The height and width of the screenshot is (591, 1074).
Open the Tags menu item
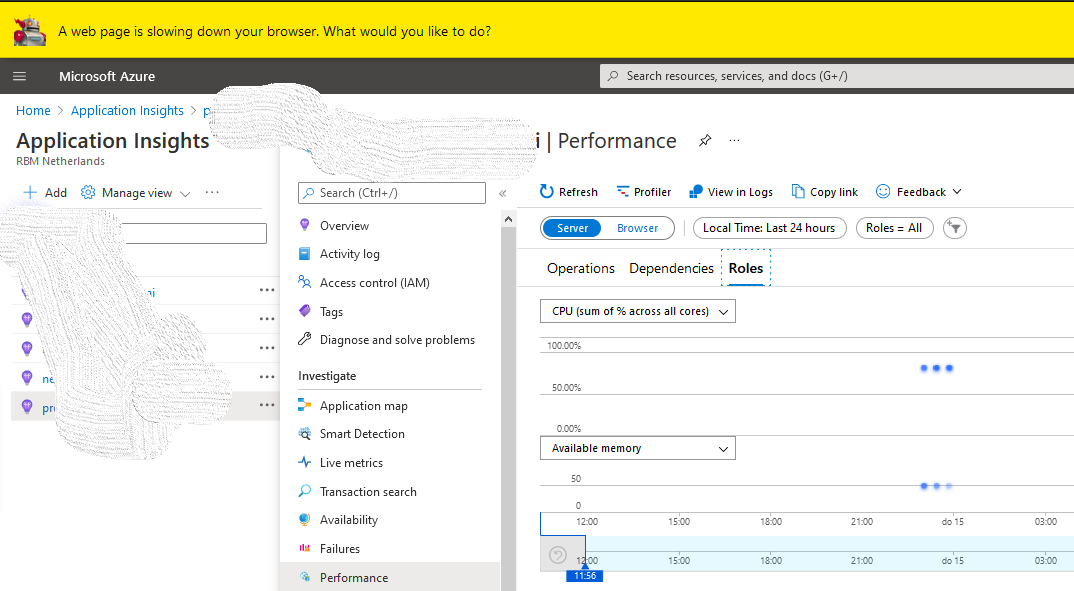pyautogui.click(x=331, y=312)
